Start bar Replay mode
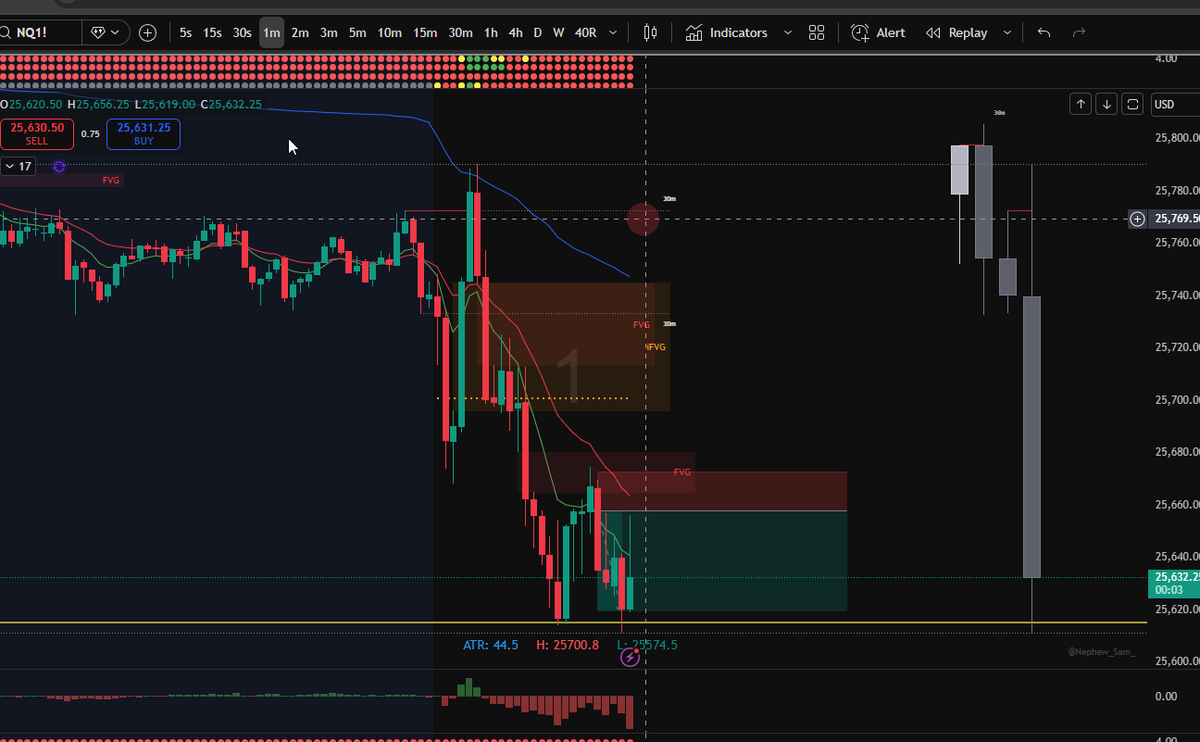1200x742 pixels. (x=957, y=33)
